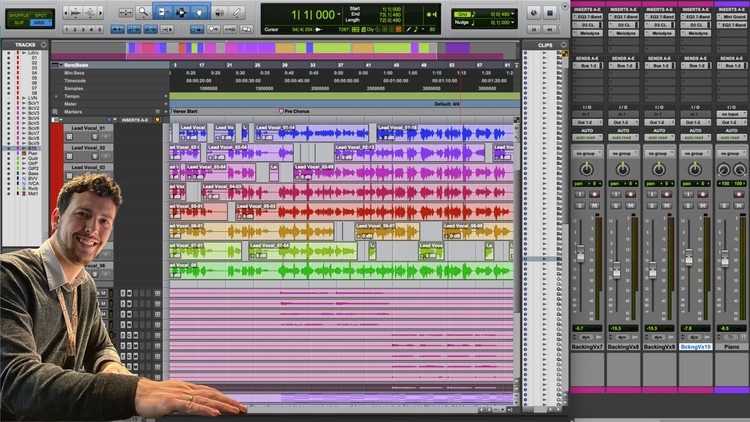The image size is (750, 422).
Task: Open Out 1-2 output selector on BackingVx7
Action: pos(587,122)
